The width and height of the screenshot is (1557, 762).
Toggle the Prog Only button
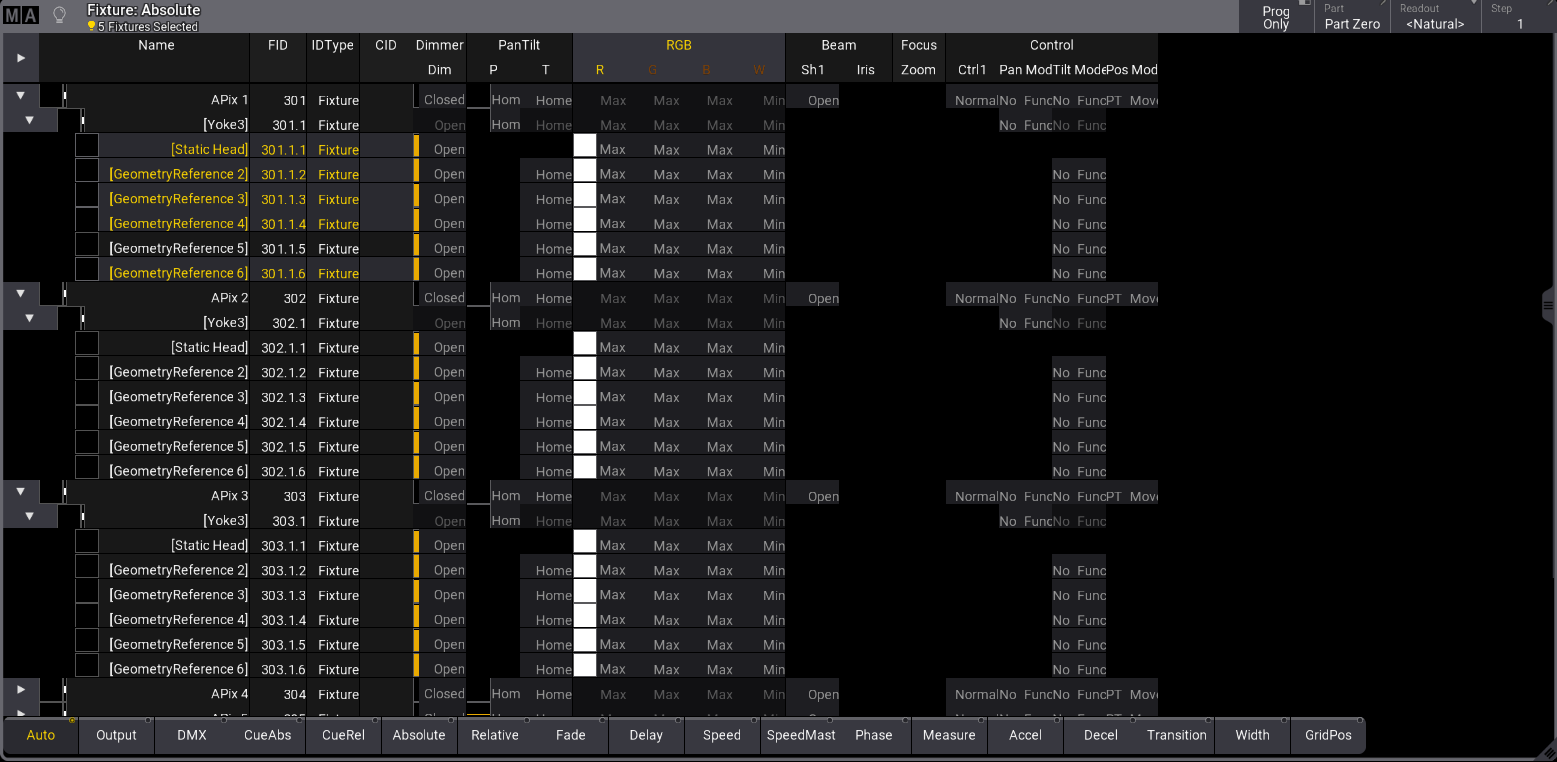point(1275,17)
